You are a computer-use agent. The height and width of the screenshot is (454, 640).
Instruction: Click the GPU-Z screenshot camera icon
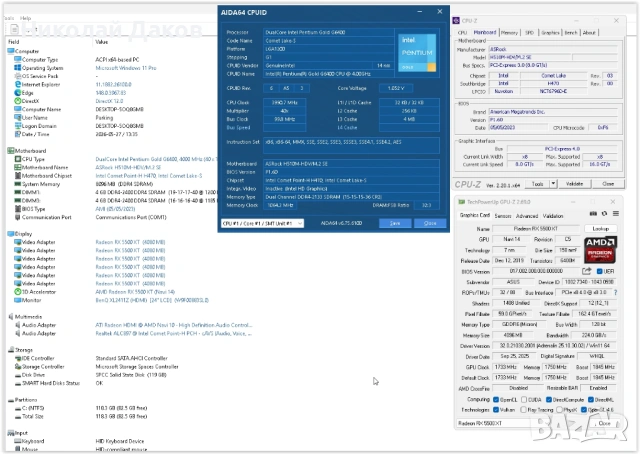pyautogui.click(x=593, y=214)
